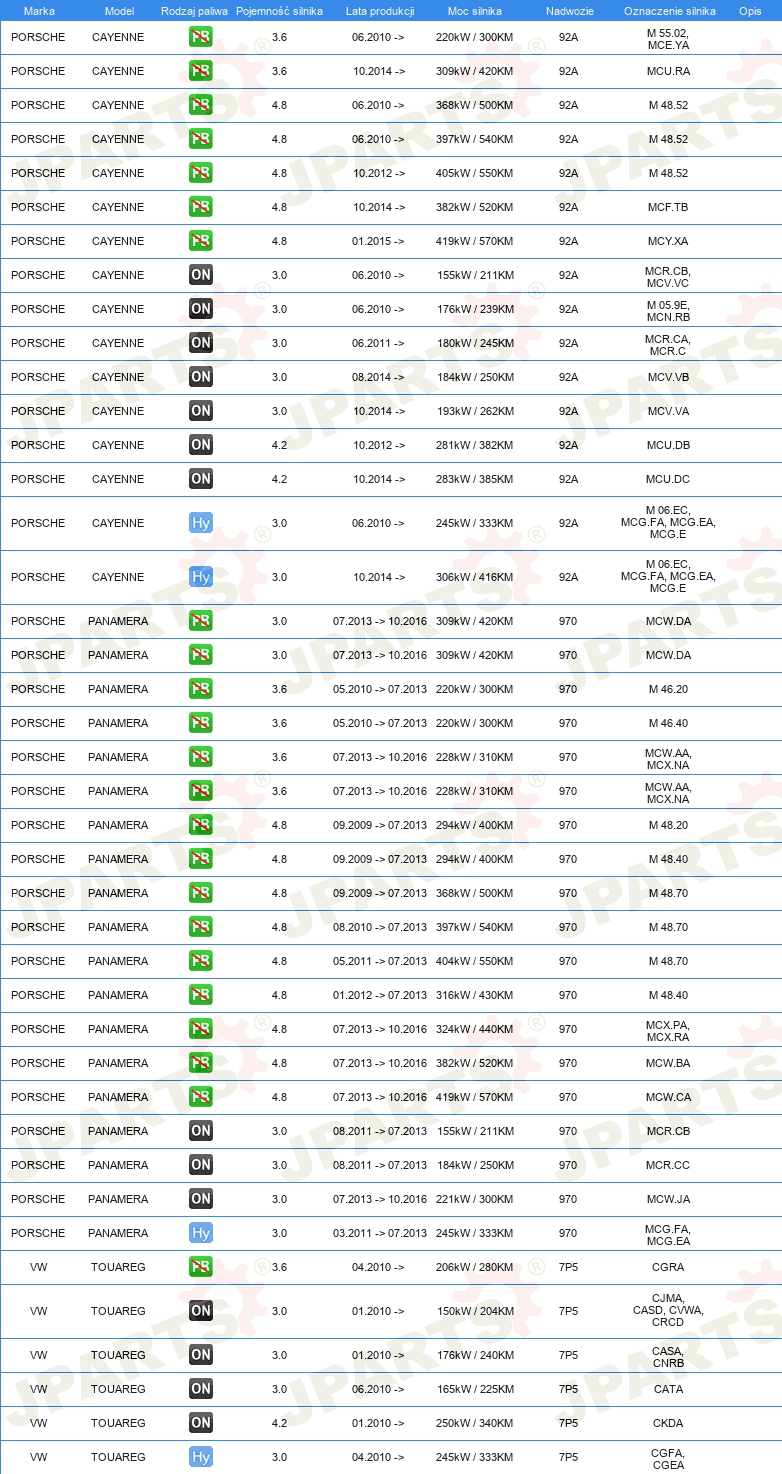
Task: Click the Model column header
Action: pos(119,11)
